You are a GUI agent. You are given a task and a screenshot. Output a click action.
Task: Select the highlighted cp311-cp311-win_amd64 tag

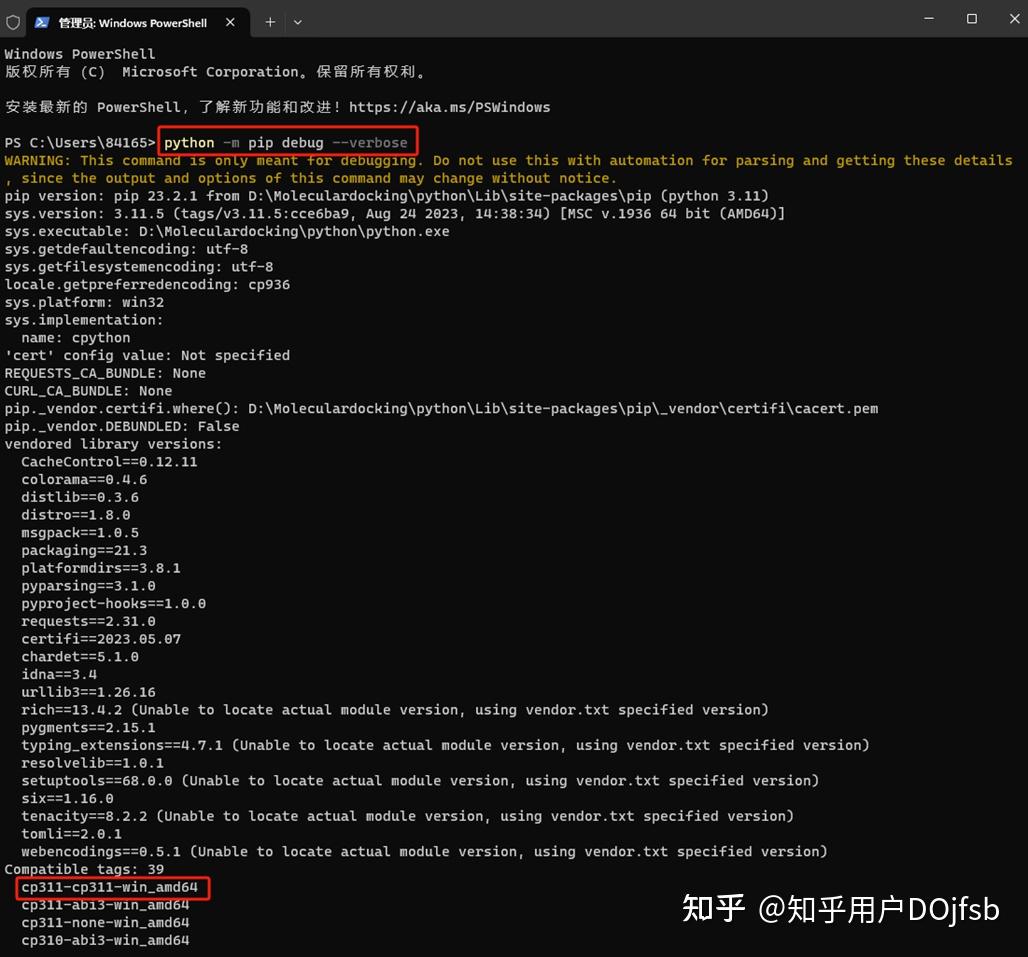click(110, 887)
